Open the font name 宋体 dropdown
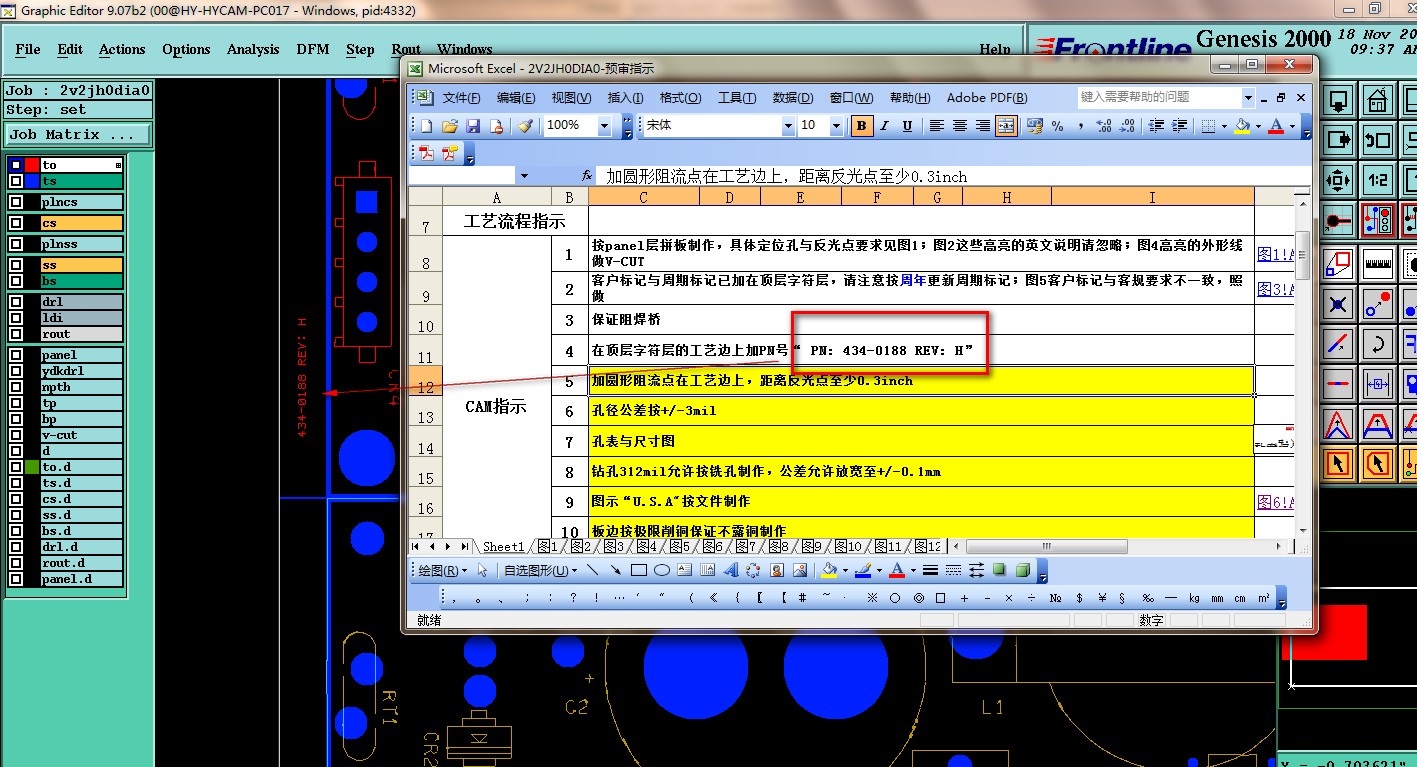 tap(788, 126)
